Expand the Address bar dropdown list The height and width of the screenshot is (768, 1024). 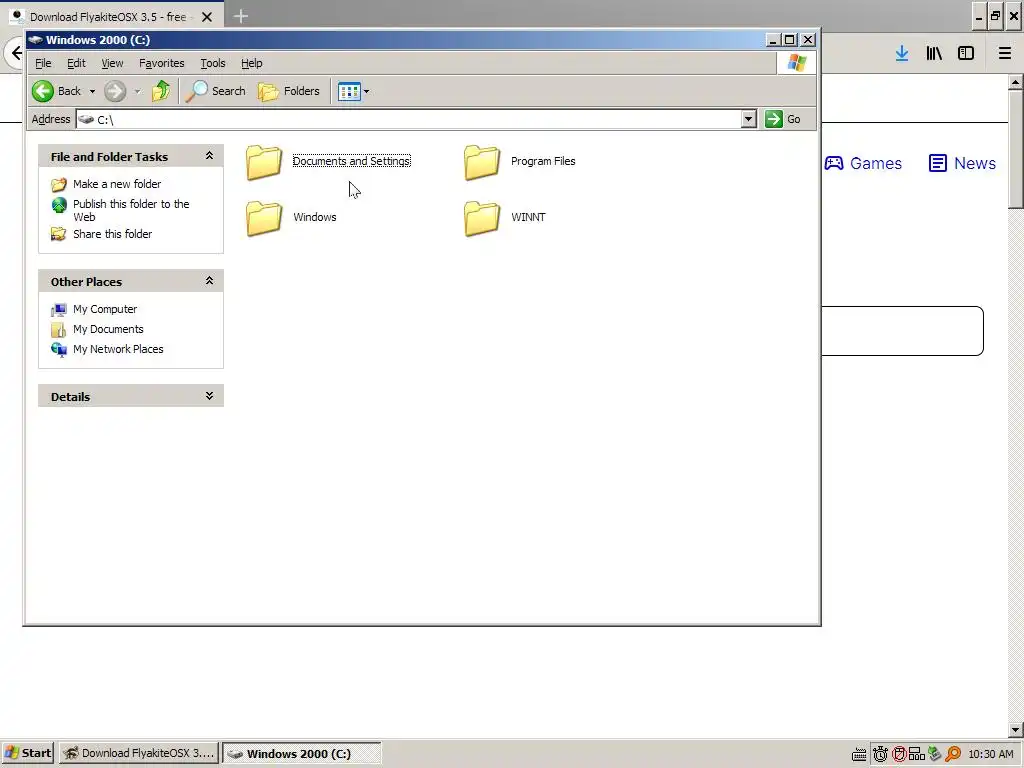coord(748,120)
